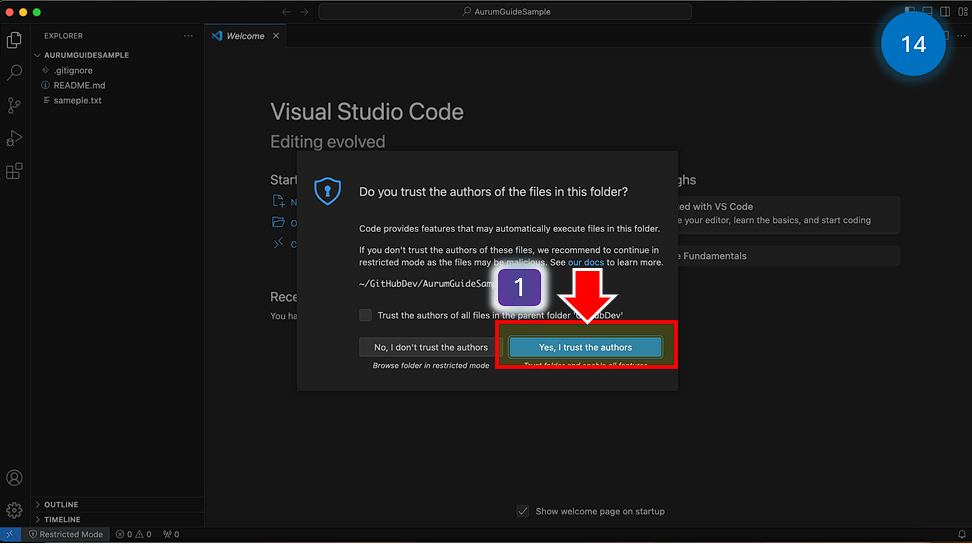Screen dimensions: 972x544
Task: Click the ports forwarded status bar indicator
Action: (171, 534)
